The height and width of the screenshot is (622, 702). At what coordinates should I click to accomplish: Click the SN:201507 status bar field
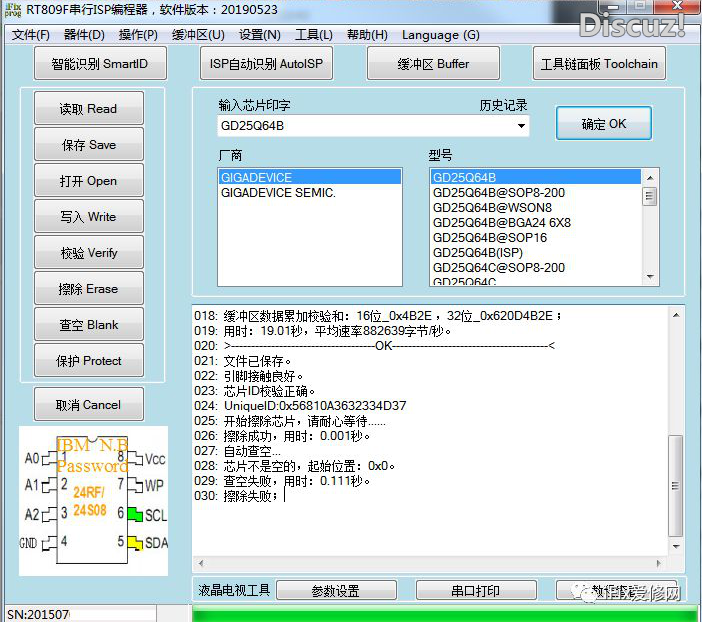(x=81, y=614)
